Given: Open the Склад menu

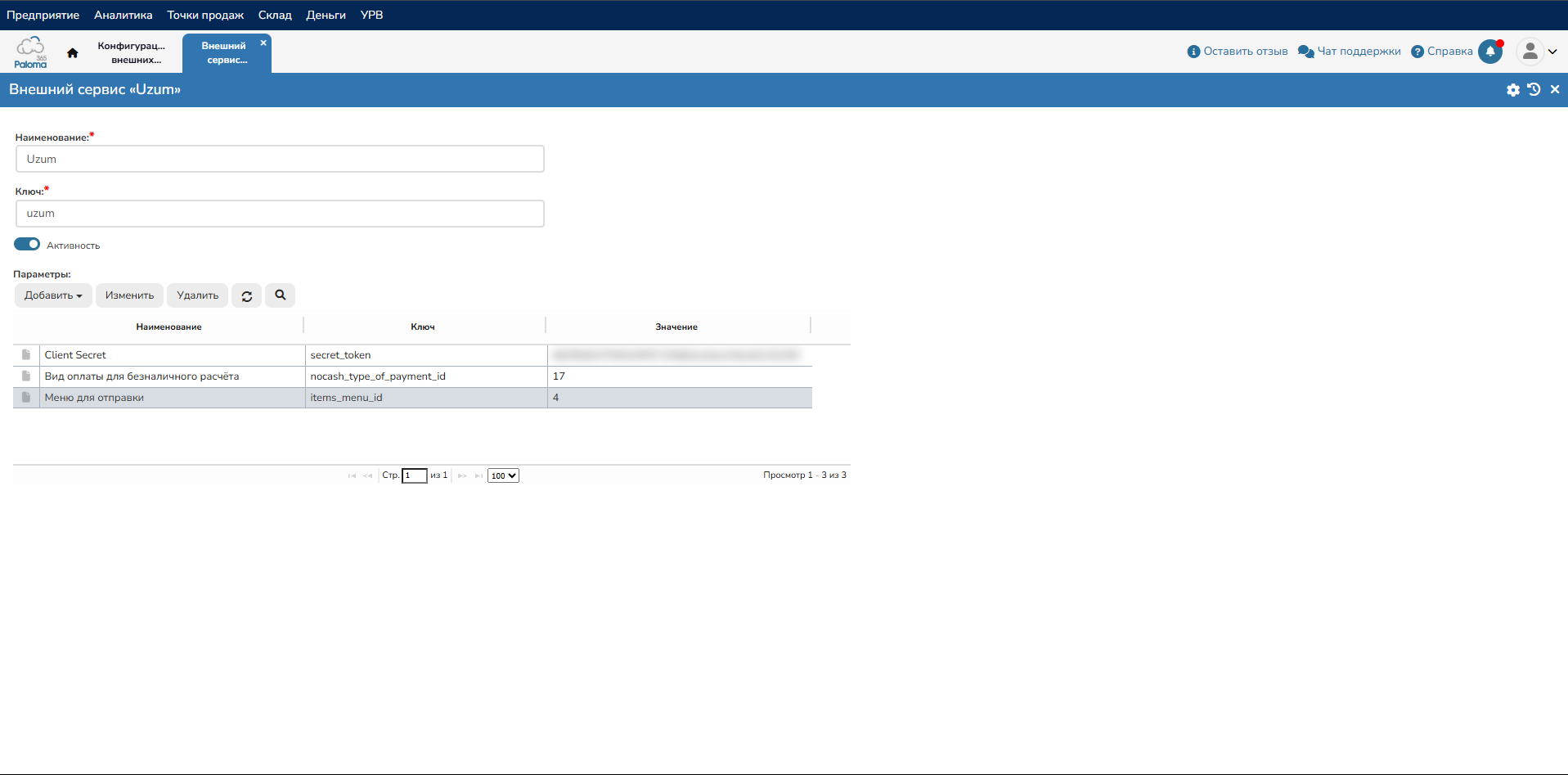Looking at the screenshot, I should pyautogui.click(x=275, y=16).
